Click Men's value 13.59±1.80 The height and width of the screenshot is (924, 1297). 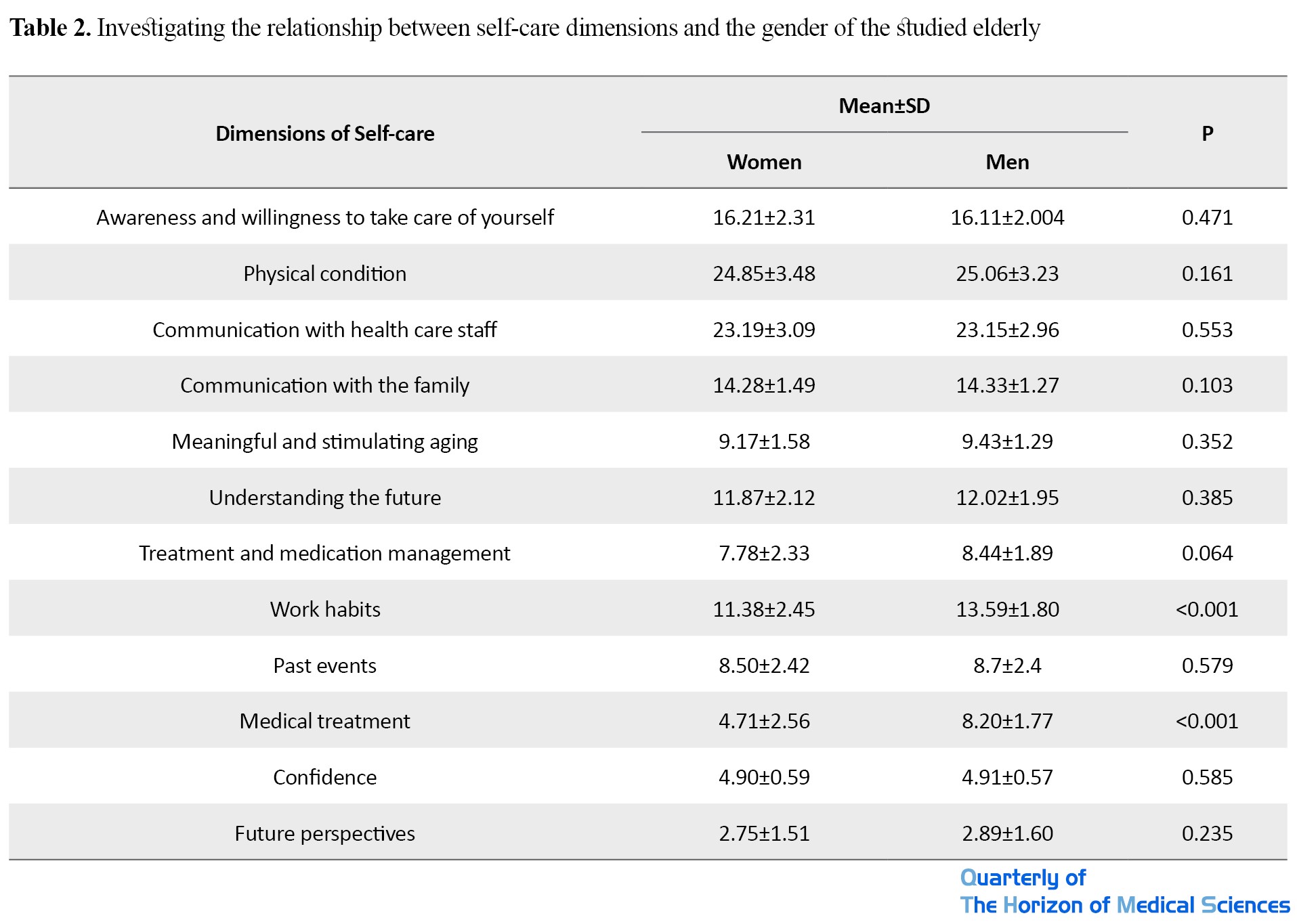coord(1007,609)
